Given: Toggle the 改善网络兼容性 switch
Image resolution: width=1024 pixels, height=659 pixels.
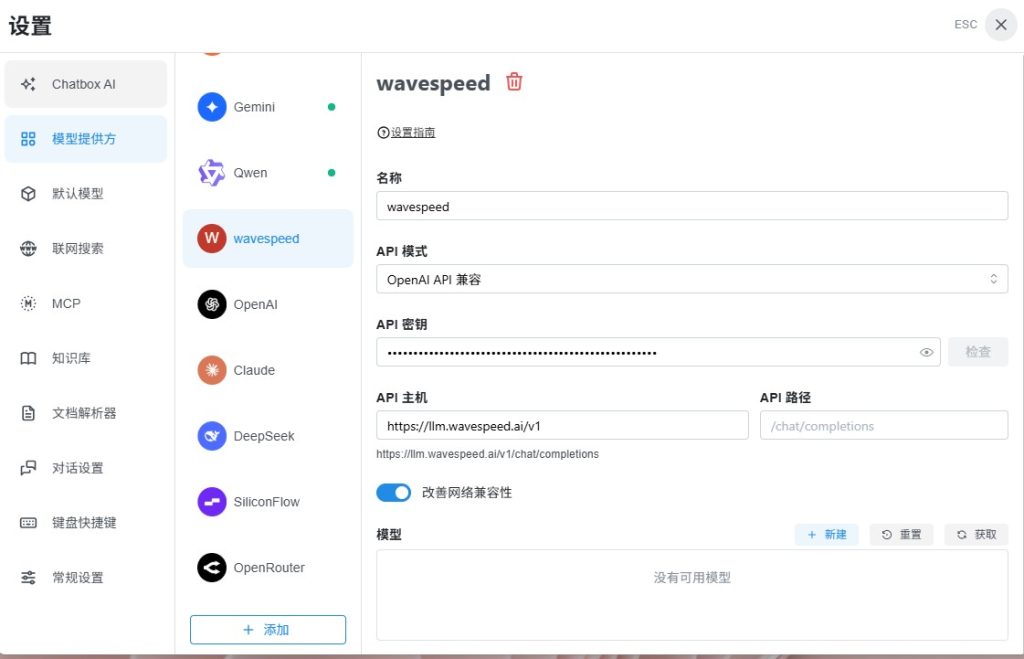Looking at the screenshot, I should coord(393,492).
